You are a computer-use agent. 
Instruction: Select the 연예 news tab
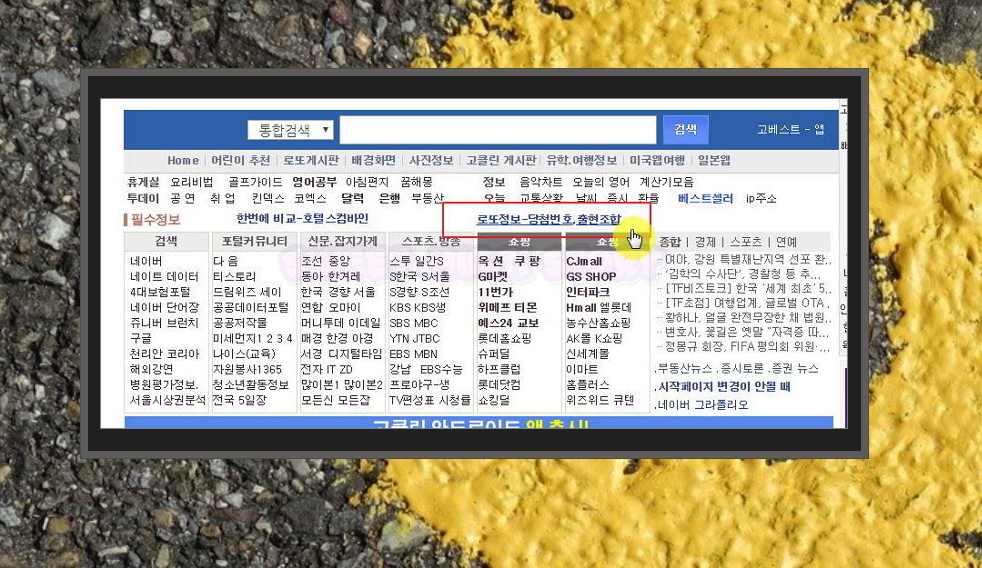click(x=787, y=242)
